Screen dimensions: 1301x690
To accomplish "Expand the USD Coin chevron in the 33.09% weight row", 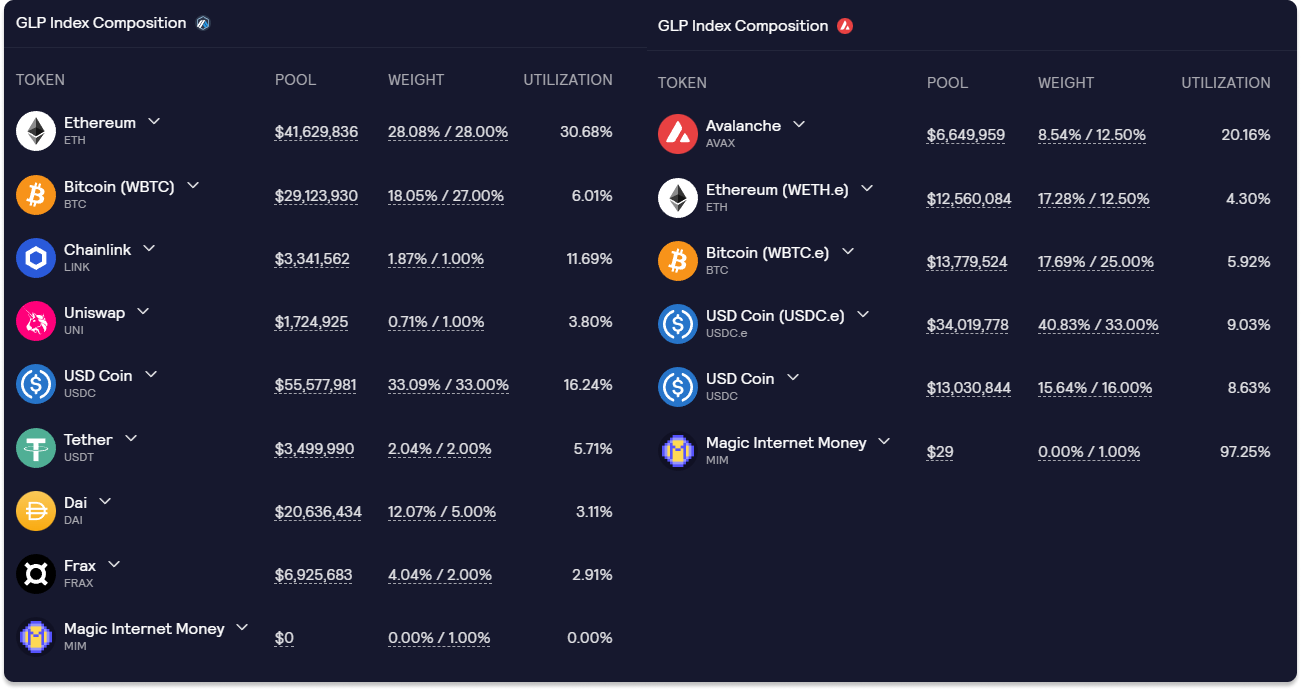I will pos(151,374).
